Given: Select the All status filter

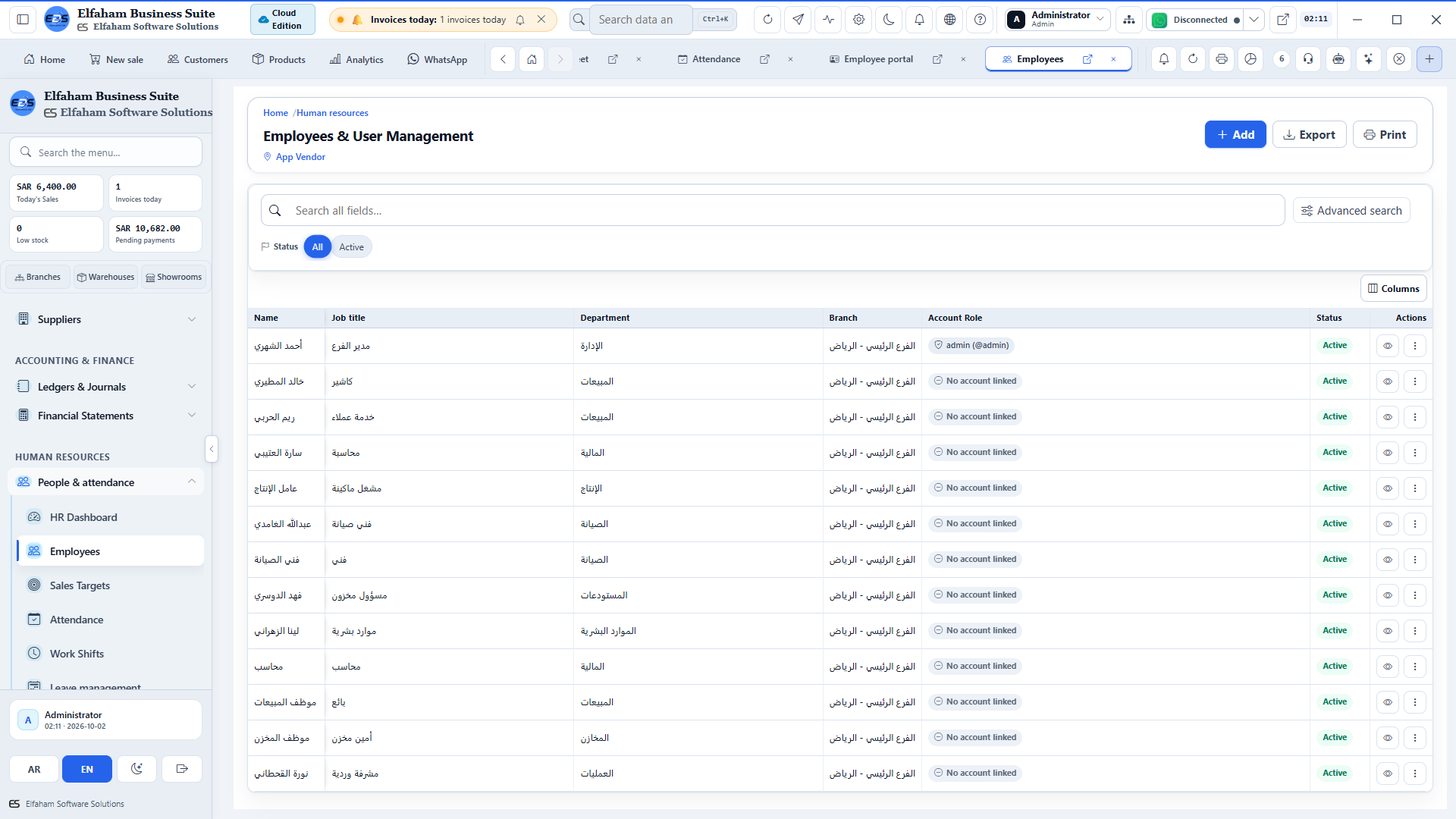Looking at the screenshot, I should pos(318,247).
